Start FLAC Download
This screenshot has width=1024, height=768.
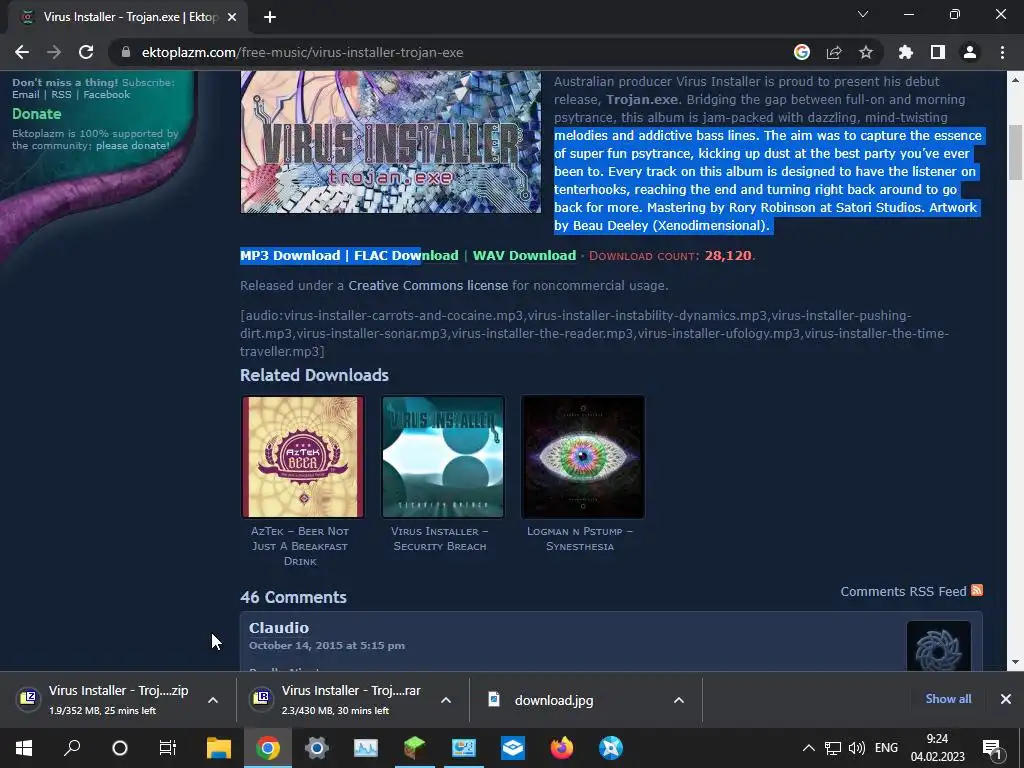406,255
